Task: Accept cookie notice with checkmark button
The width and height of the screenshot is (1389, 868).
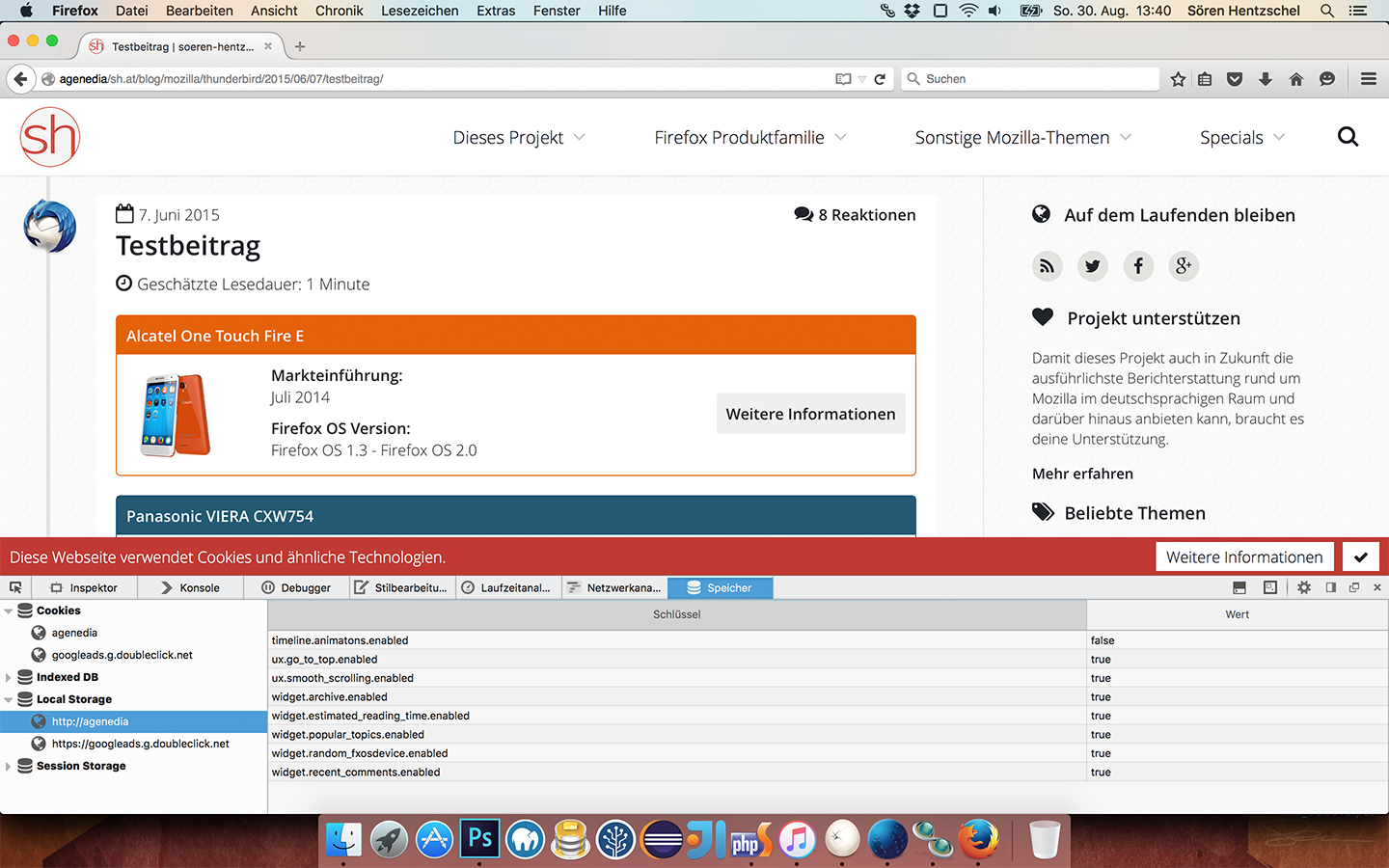Action: tap(1361, 557)
